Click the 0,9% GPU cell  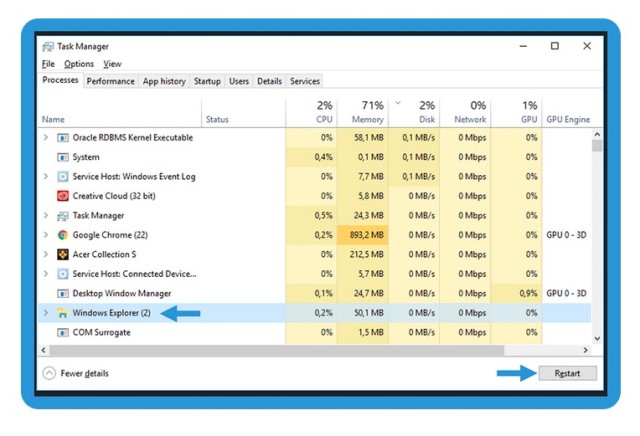tap(516, 293)
